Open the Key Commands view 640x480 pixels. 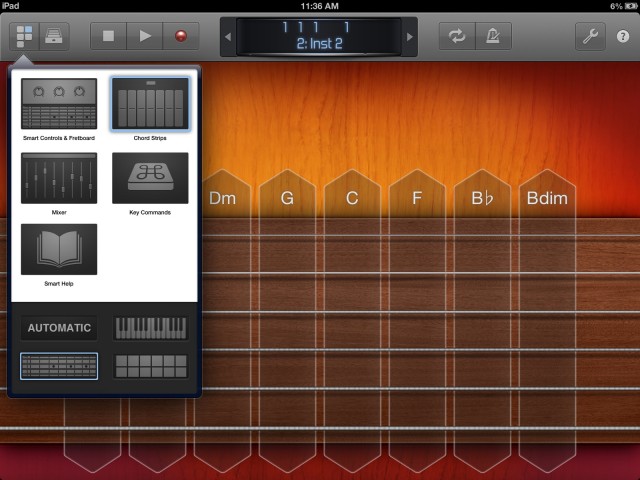(150, 178)
